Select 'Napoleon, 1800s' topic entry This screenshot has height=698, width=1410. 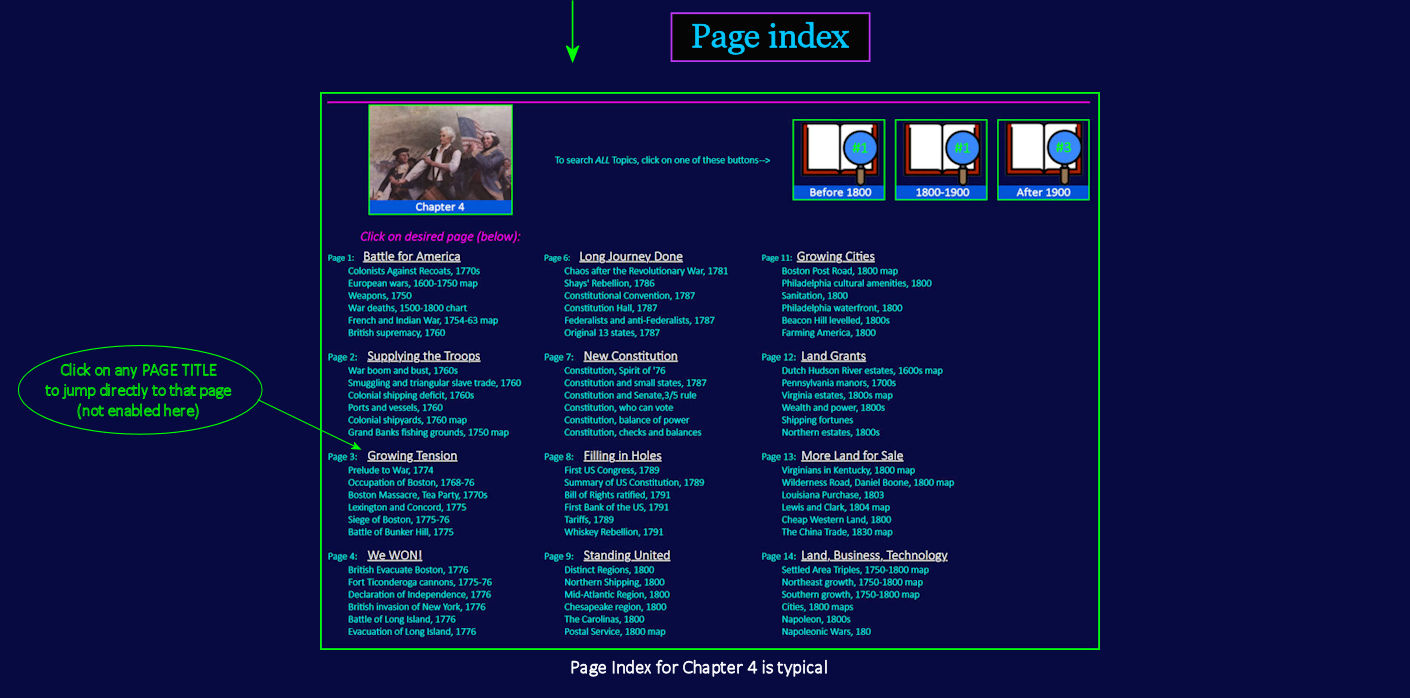[816, 620]
